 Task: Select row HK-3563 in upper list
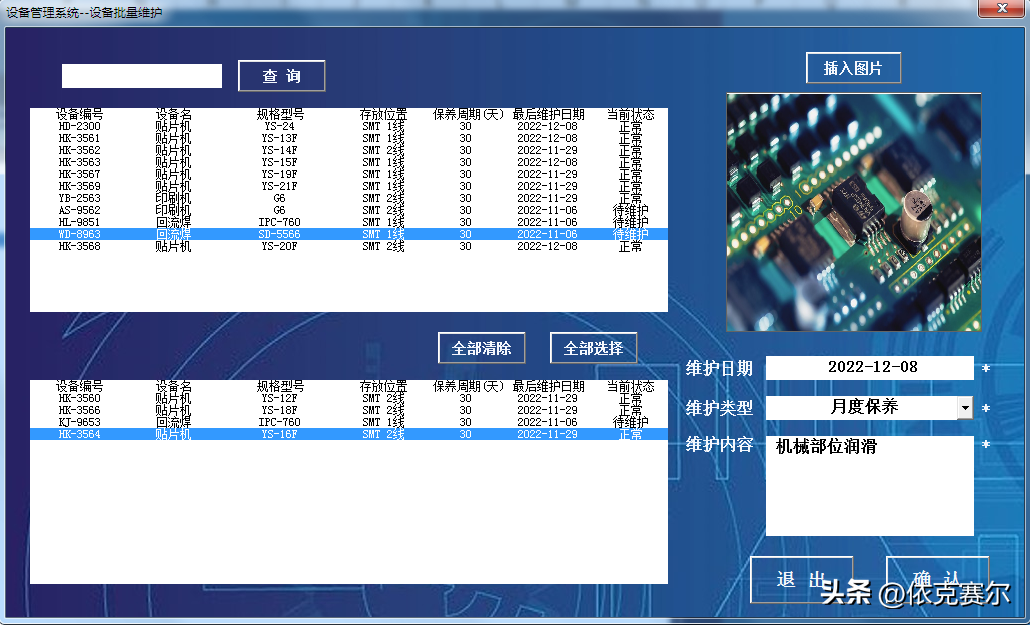[x=349, y=162]
